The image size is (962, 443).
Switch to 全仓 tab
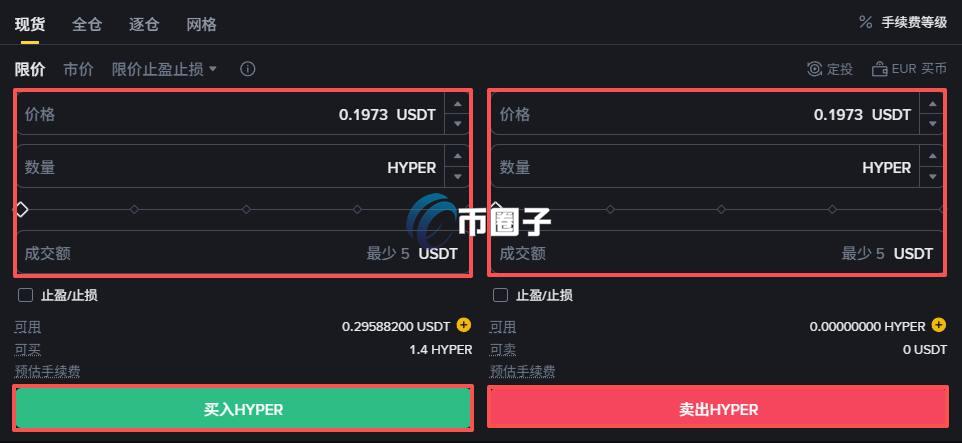[x=87, y=25]
